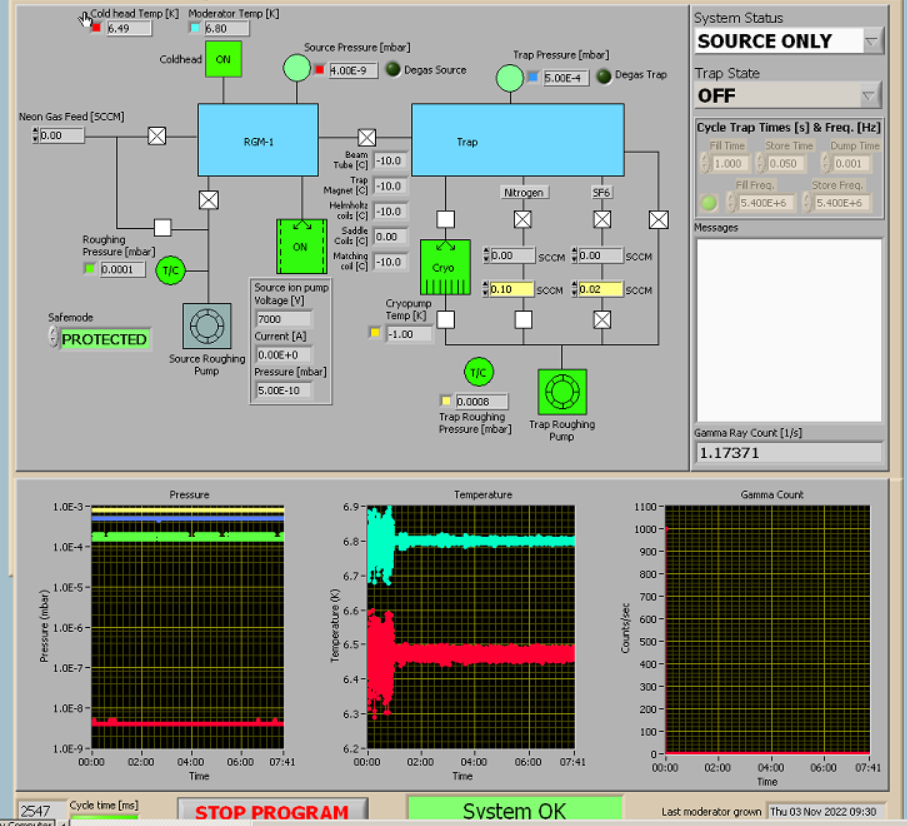Click the Source Pressure gauge circle

[297, 68]
